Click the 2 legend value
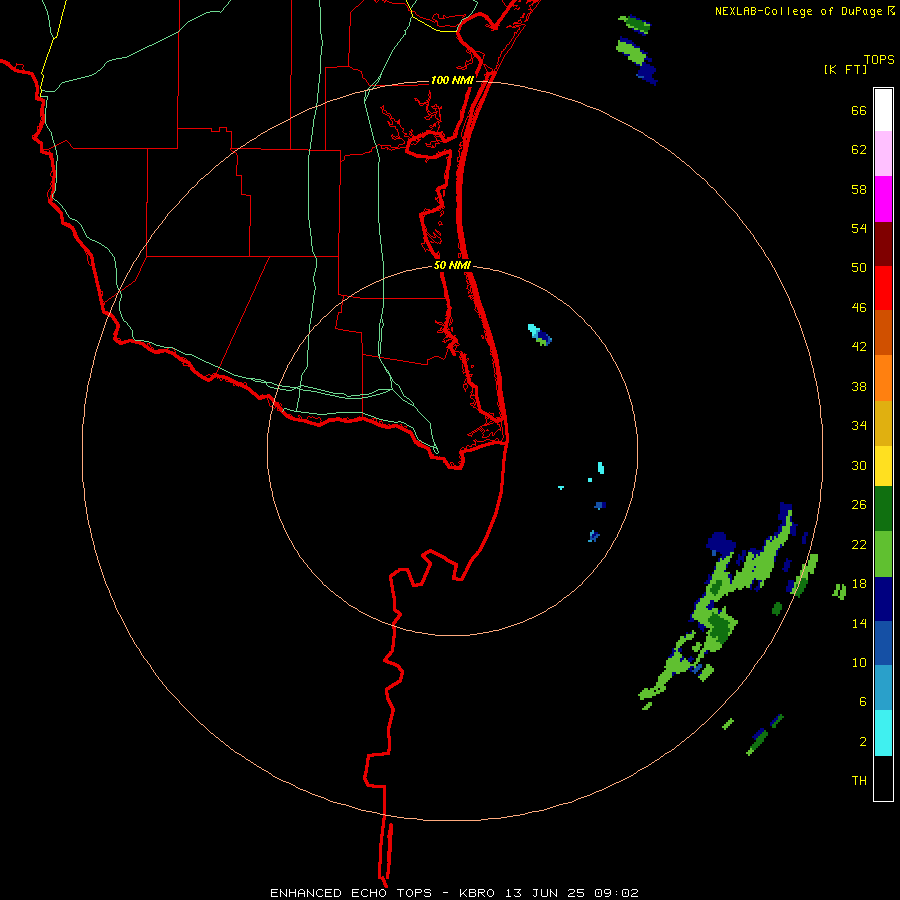This screenshot has height=900, width=900. pos(863,741)
